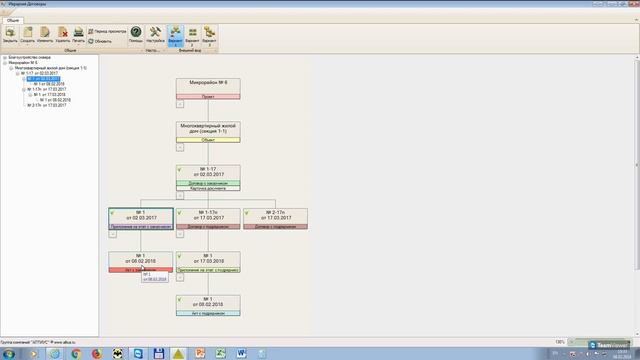Switch to the Общие ribbon tab
Viewport: 640px width, 360px height.
tap(13, 20)
